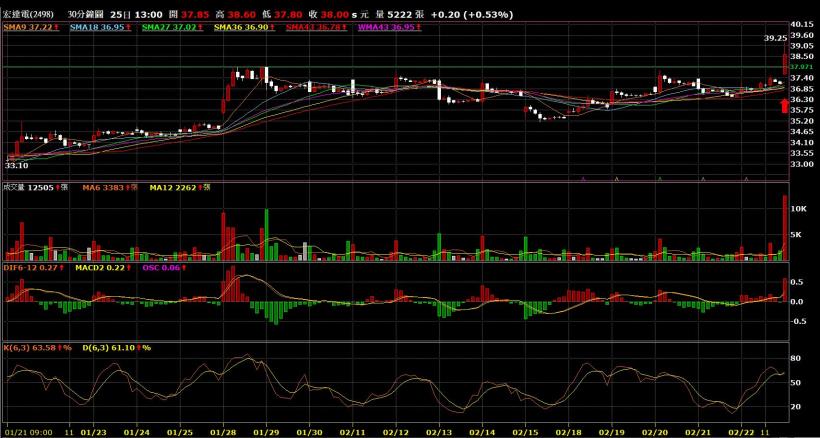Click the SMA9 37.22 indicator label

click(30, 26)
